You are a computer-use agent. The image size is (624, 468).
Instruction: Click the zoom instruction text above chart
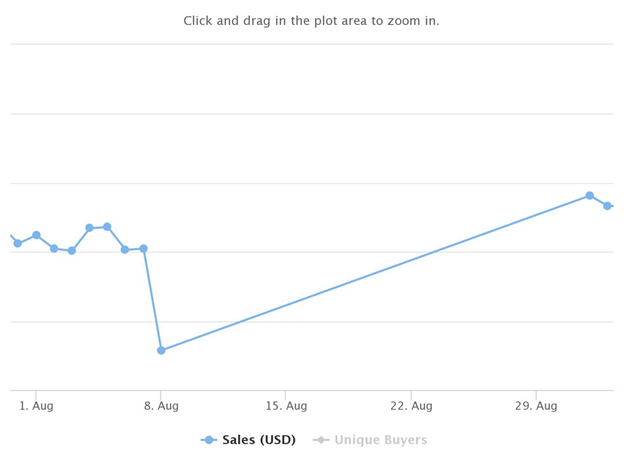point(311,21)
